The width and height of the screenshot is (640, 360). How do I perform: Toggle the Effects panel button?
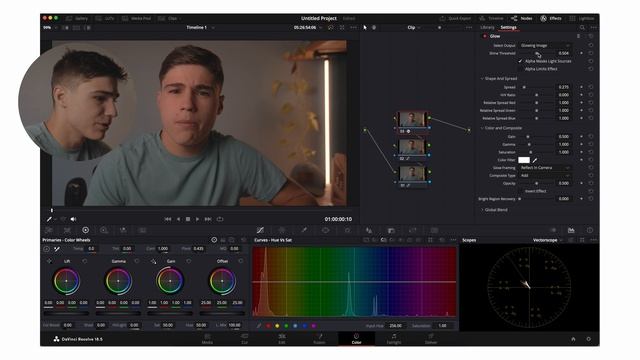(551, 18)
